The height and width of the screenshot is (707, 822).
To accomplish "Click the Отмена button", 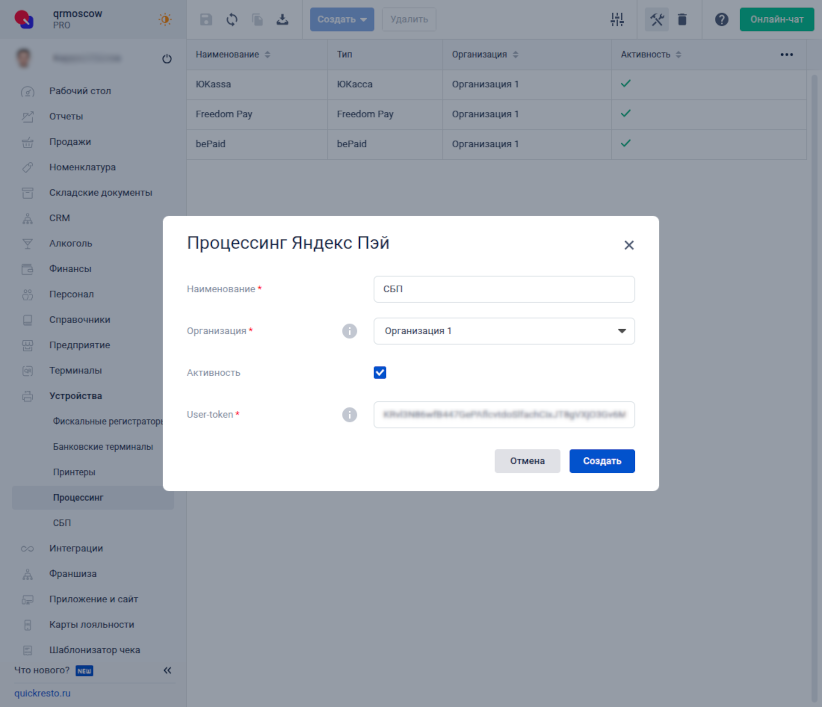I will click(527, 461).
